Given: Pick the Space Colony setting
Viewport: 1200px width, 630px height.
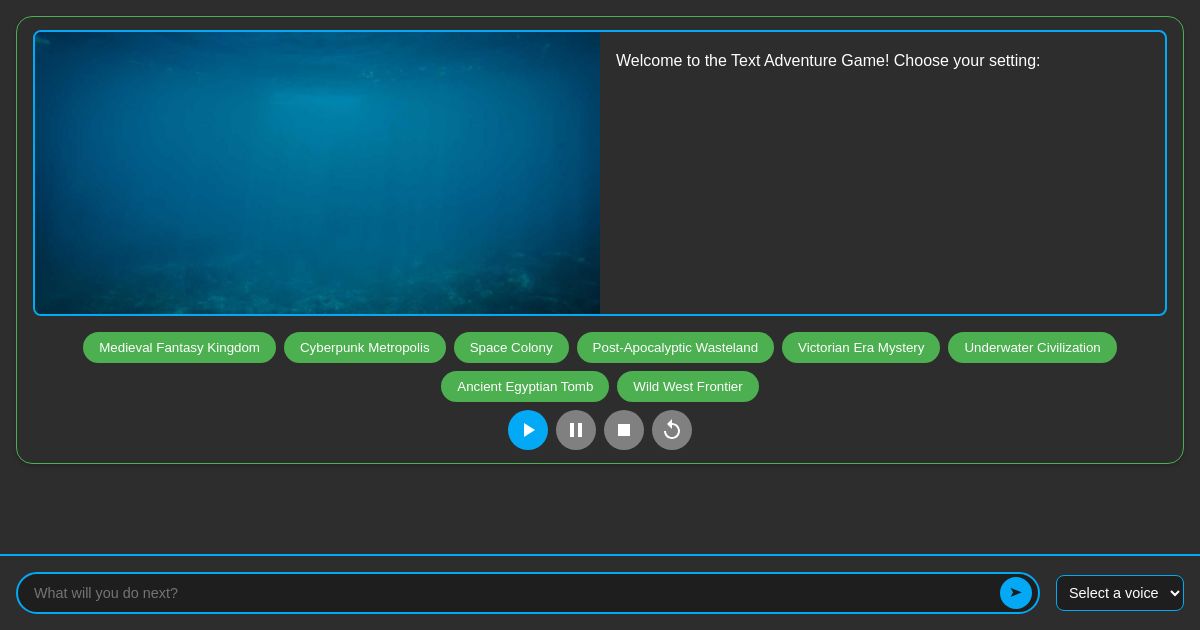Looking at the screenshot, I should pos(511,347).
